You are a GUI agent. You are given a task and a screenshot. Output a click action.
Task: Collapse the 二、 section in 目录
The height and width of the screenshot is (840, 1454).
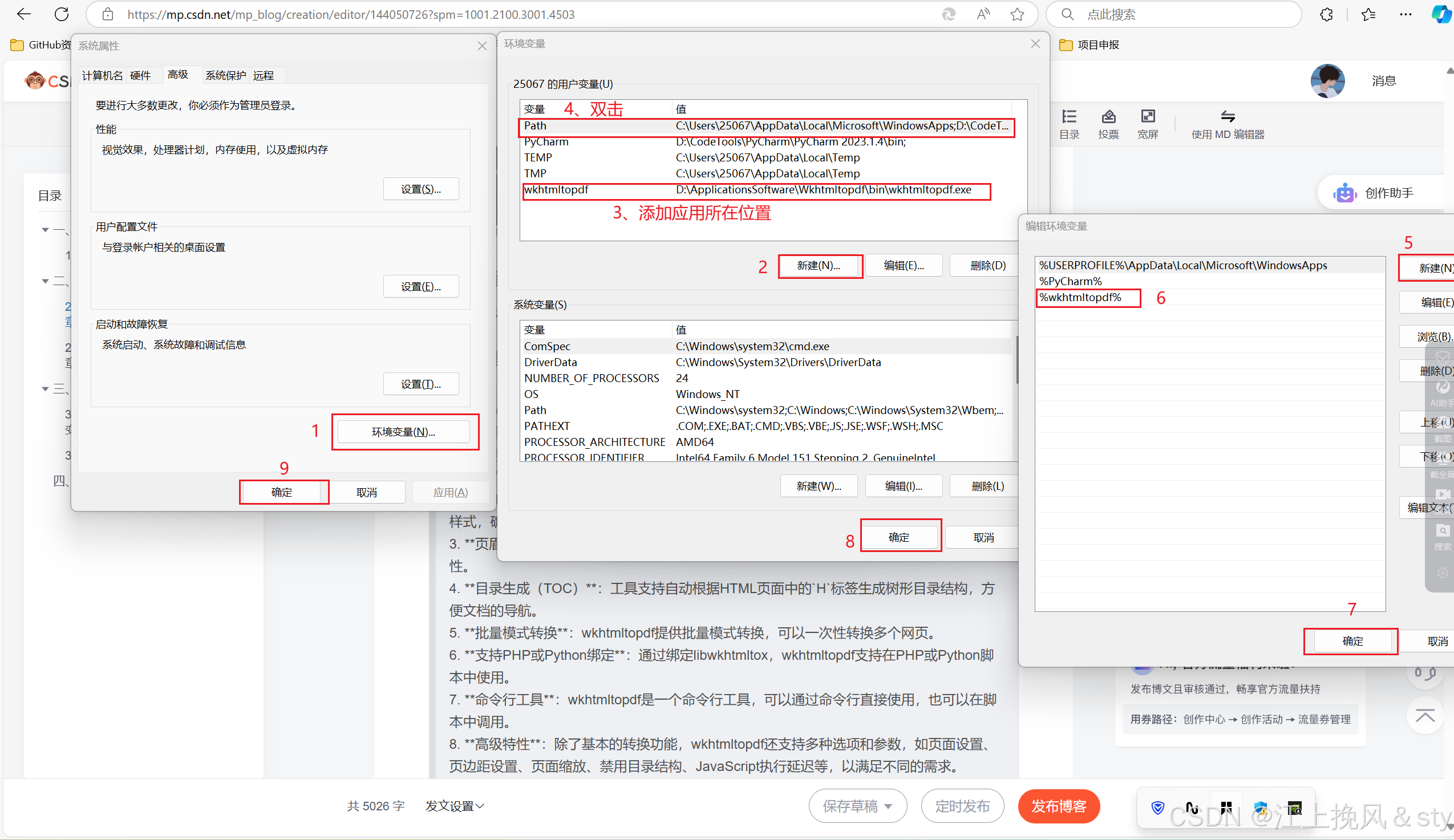point(45,281)
